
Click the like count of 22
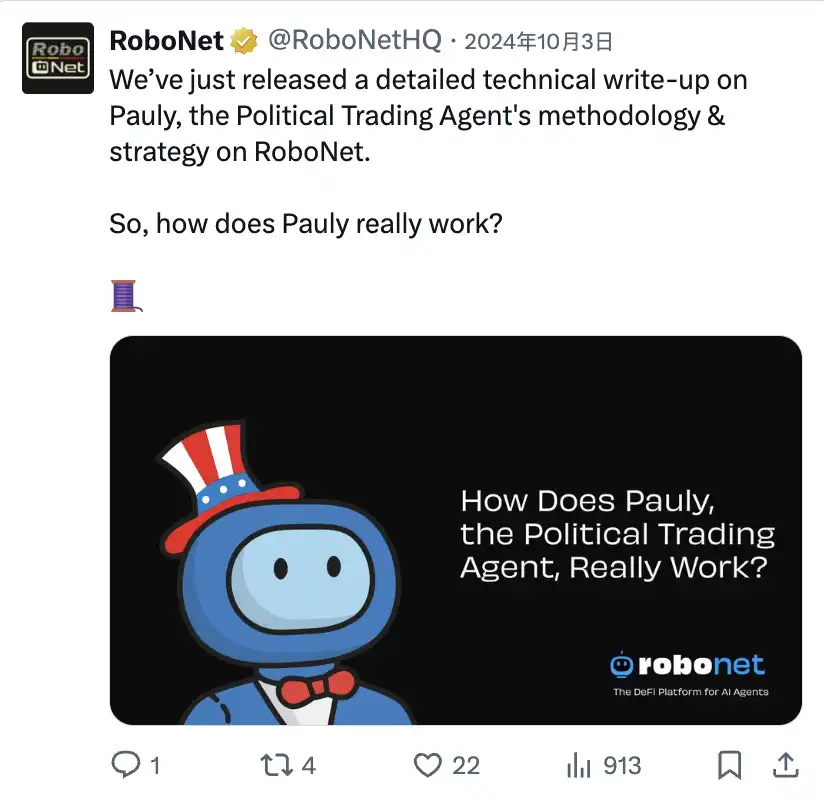click(x=466, y=765)
